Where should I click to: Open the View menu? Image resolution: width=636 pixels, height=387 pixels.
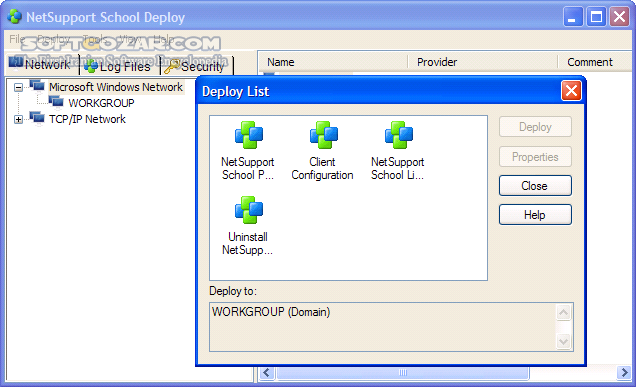click(130, 39)
